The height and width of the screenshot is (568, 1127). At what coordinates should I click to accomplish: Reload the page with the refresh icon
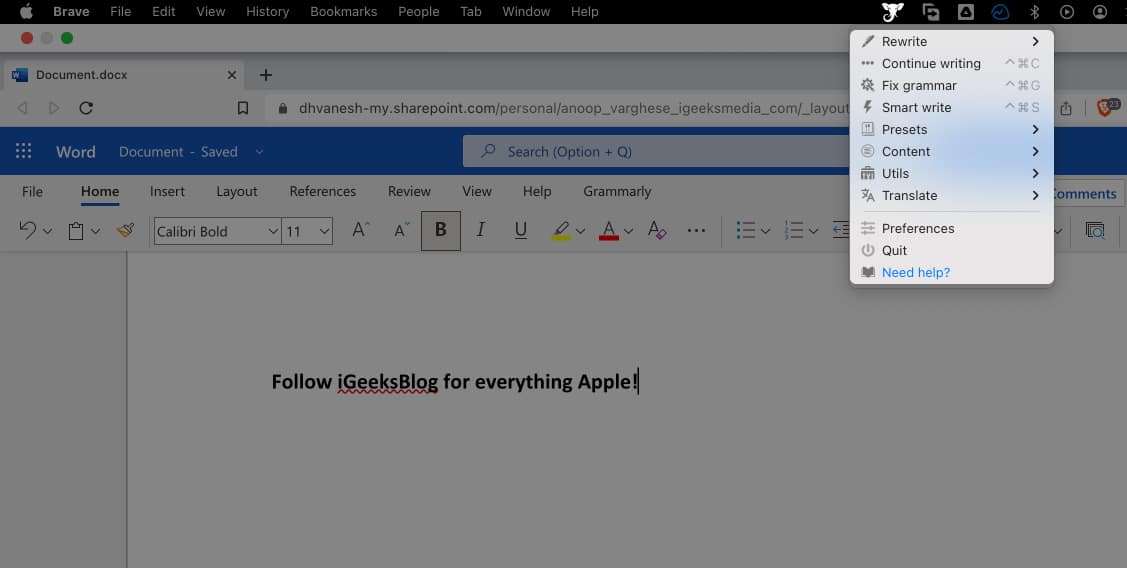86,108
